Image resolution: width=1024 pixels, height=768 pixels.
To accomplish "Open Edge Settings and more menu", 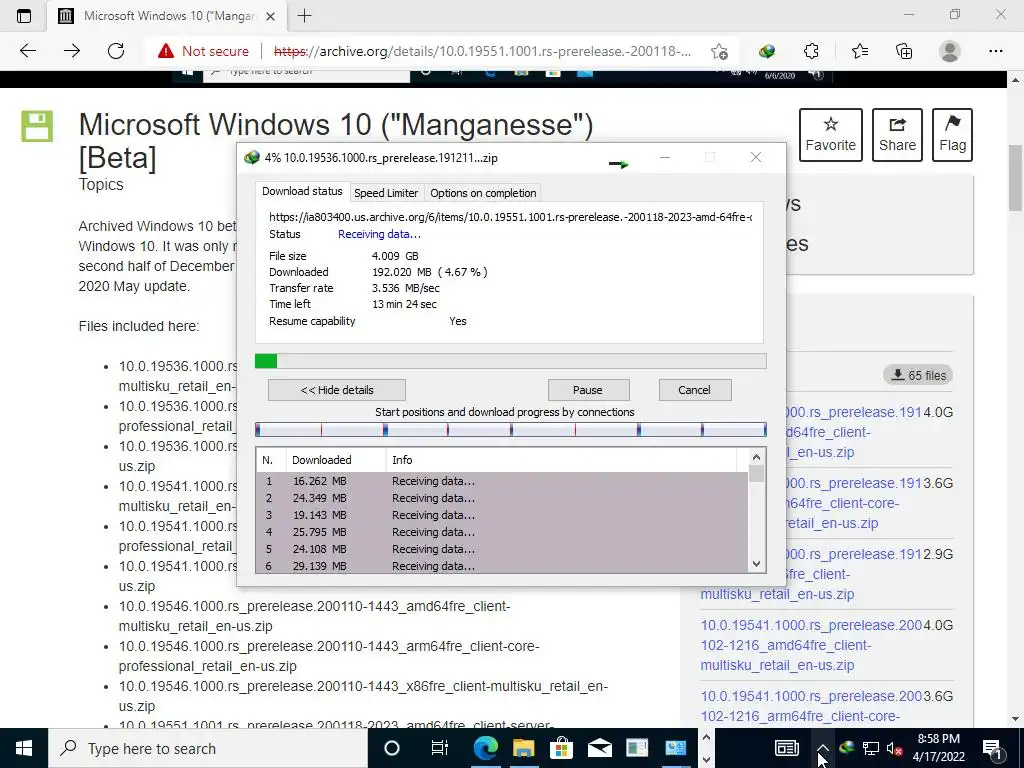I will click(x=995, y=51).
